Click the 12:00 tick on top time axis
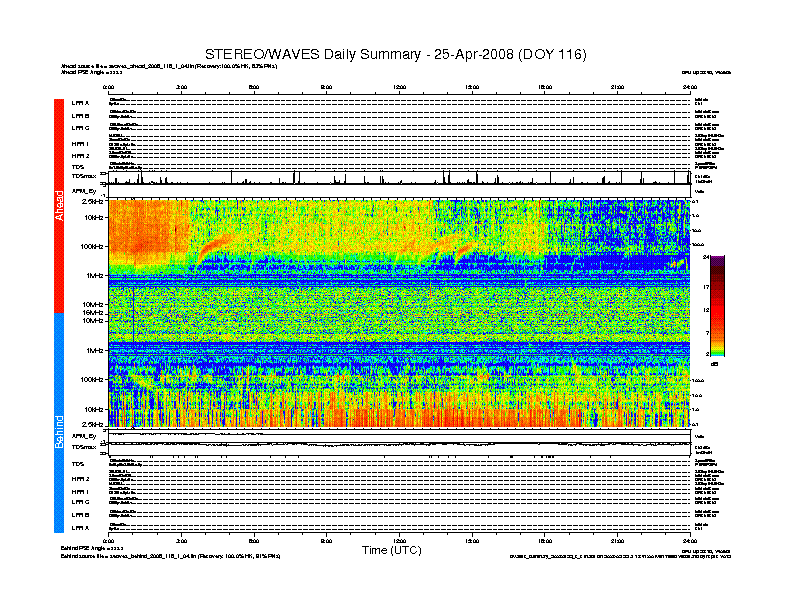 [x=399, y=87]
